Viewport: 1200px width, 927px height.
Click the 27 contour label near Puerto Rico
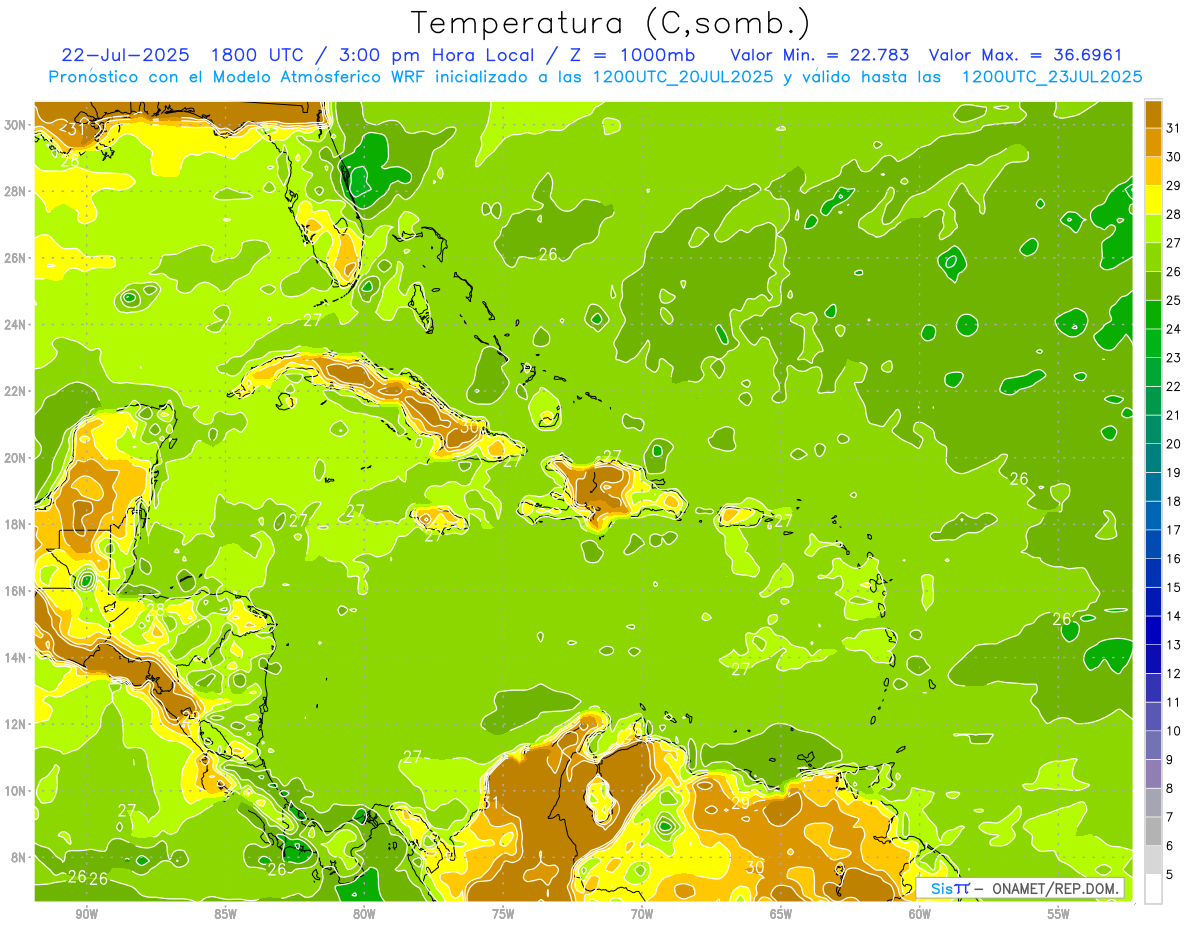[x=783, y=521]
